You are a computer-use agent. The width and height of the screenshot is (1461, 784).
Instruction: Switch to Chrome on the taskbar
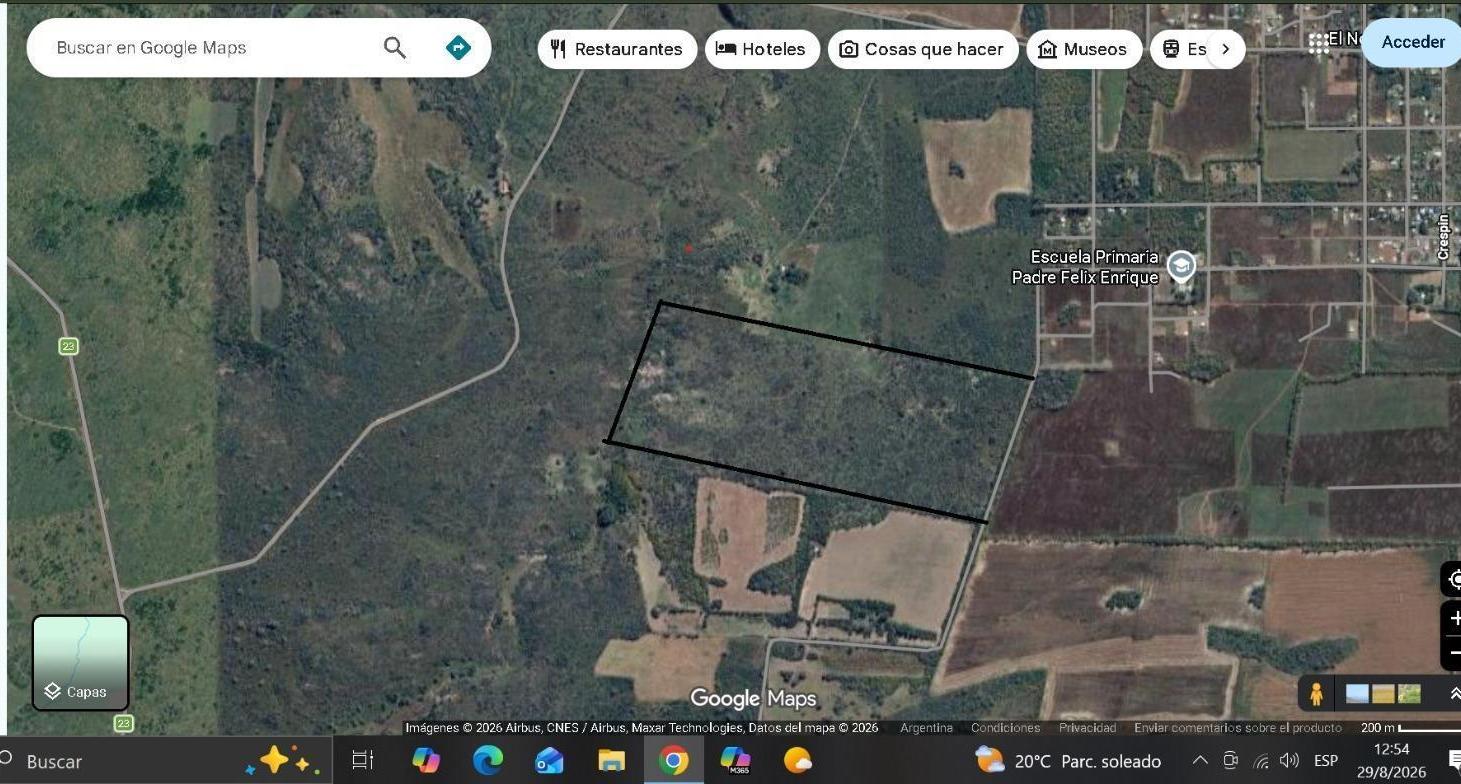[x=673, y=761]
